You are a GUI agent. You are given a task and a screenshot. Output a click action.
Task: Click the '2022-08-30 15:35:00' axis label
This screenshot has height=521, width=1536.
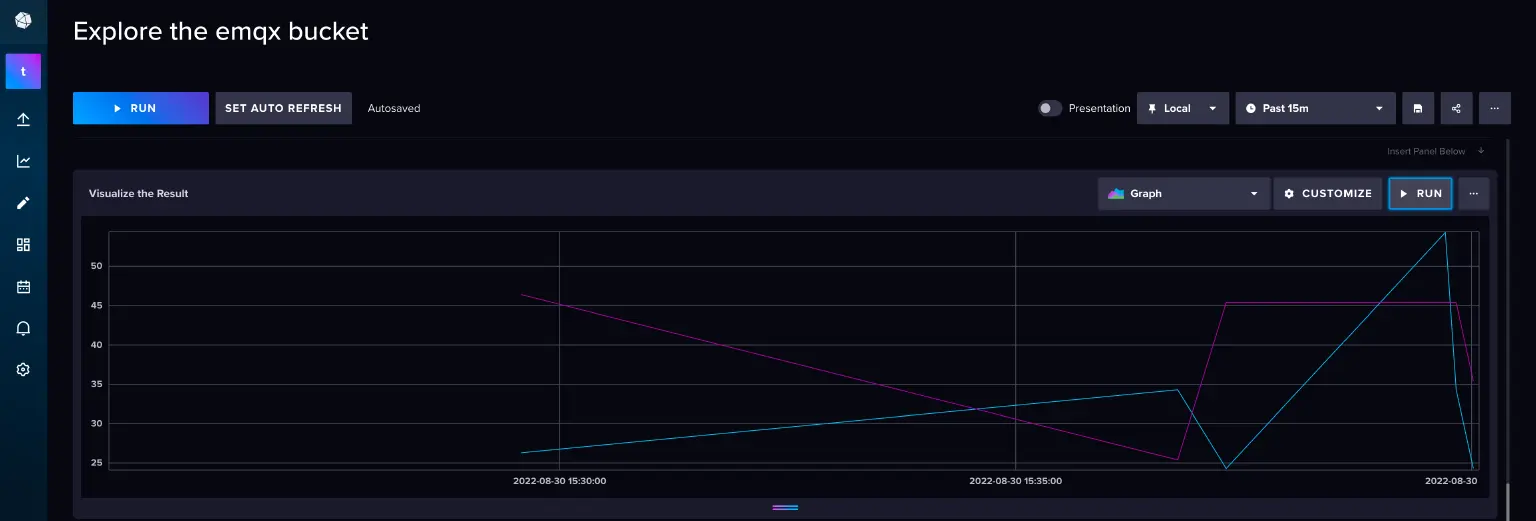point(1016,481)
